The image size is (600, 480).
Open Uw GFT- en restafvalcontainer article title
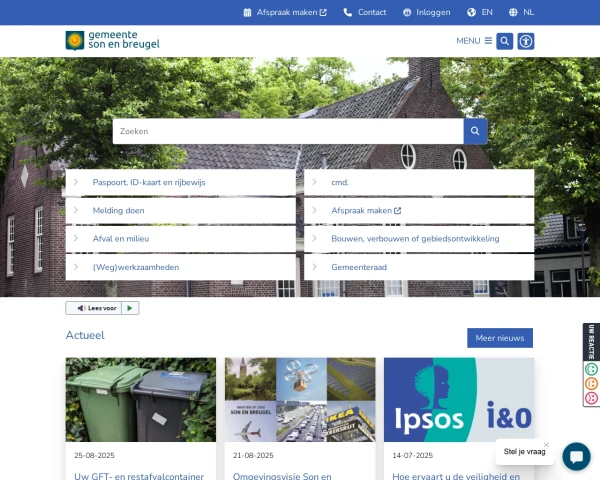[139, 476]
